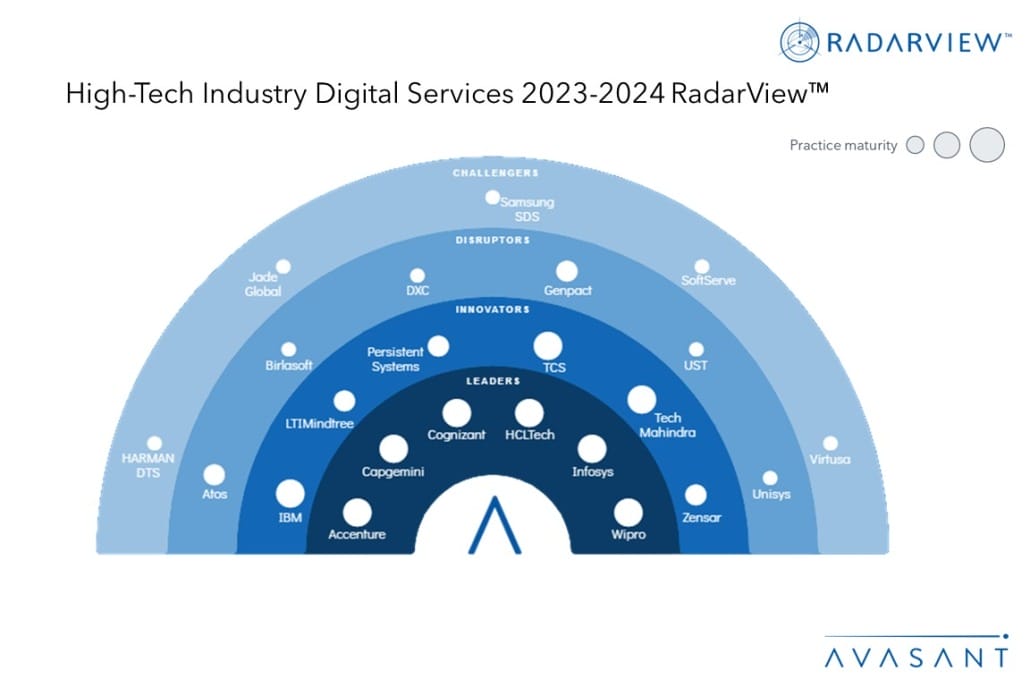Click the TCS circle in the Innovators ring
The image size is (1030, 687).
click(547, 343)
